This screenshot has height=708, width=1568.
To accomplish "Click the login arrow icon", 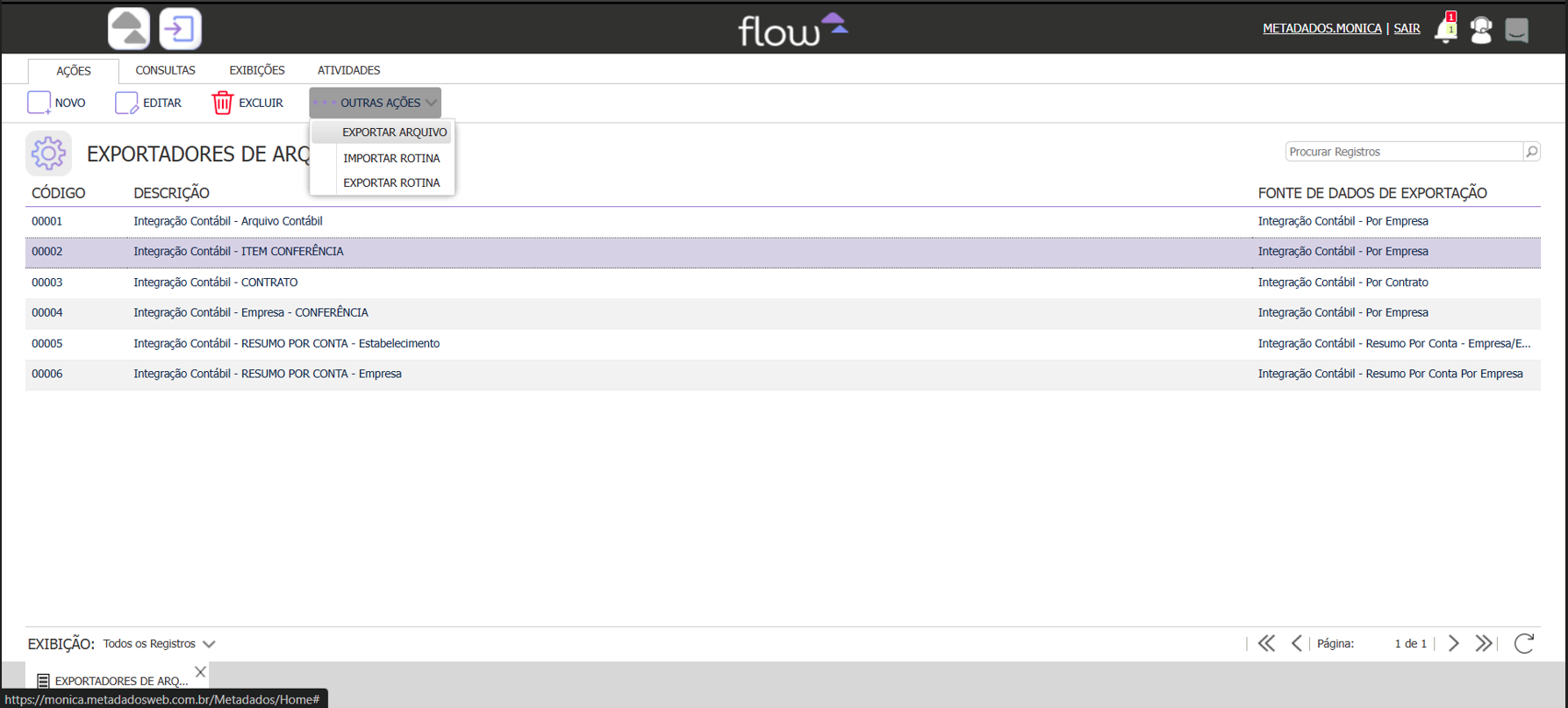I will [x=180, y=28].
